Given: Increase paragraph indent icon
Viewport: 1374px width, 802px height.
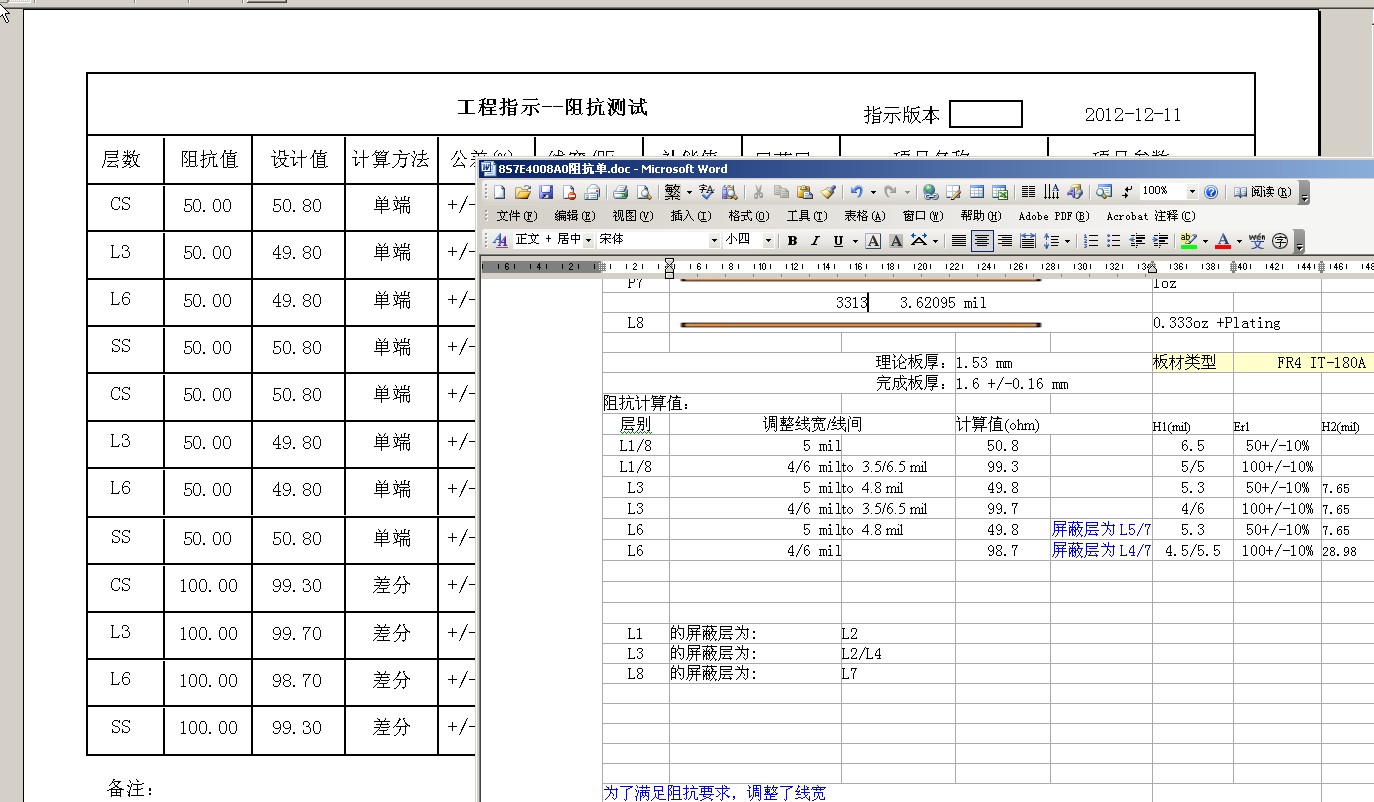Looking at the screenshot, I should point(1161,240).
